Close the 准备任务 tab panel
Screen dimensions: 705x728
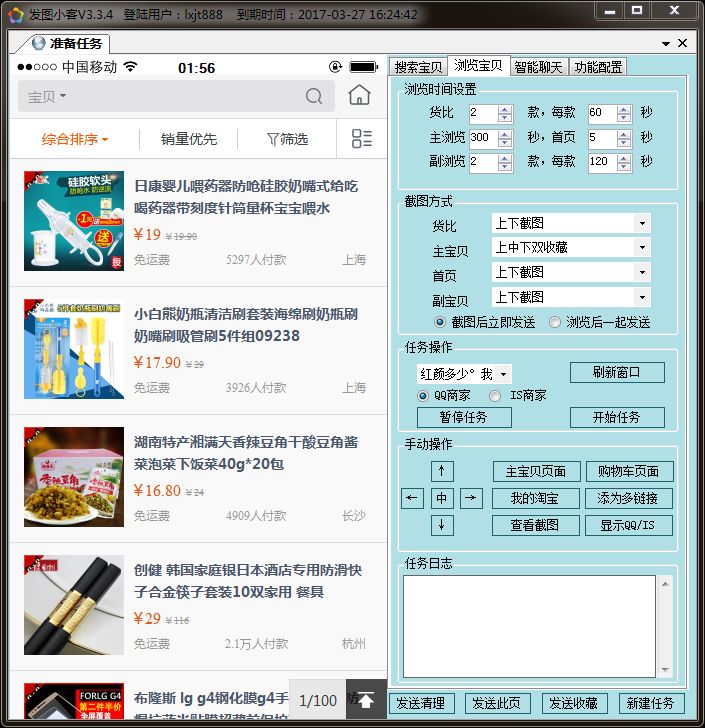pyautogui.click(x=682, y=43)
